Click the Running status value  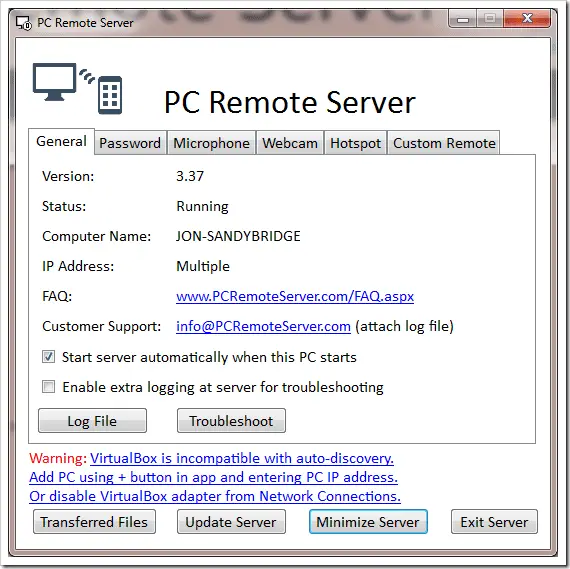(202, 207)
